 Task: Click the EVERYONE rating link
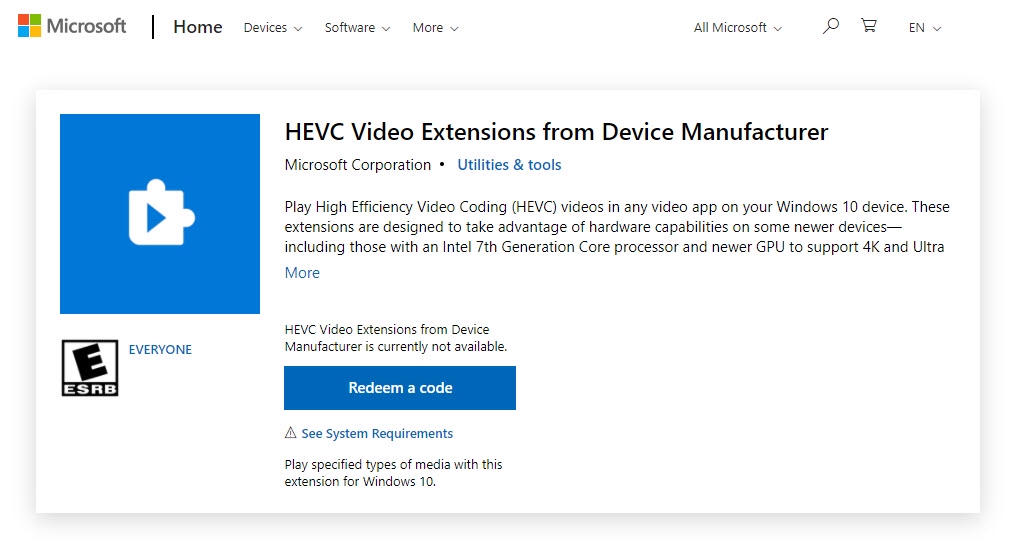coord(160,350)
